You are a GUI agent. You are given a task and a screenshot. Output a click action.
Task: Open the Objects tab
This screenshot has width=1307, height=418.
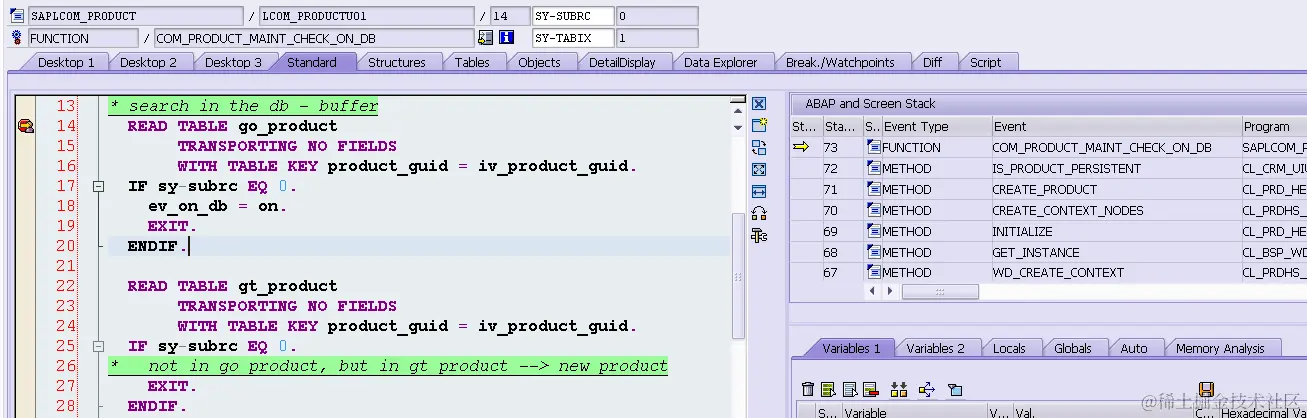click(x=539, y=62)
